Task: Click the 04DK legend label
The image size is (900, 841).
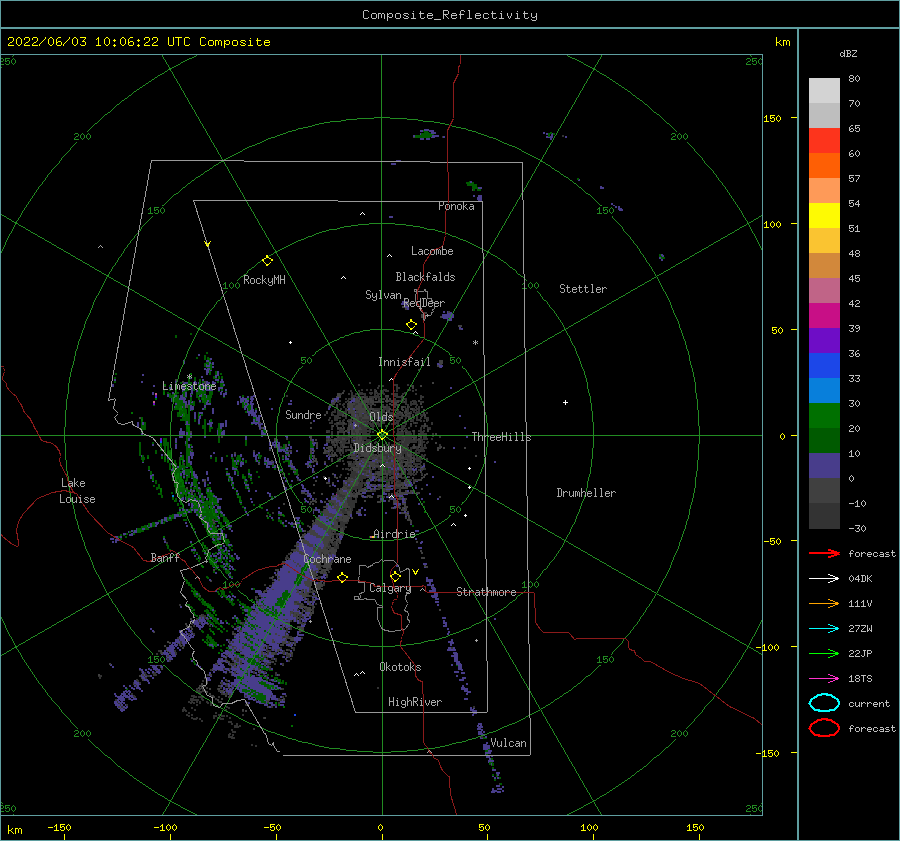Action: coord(860,579)
